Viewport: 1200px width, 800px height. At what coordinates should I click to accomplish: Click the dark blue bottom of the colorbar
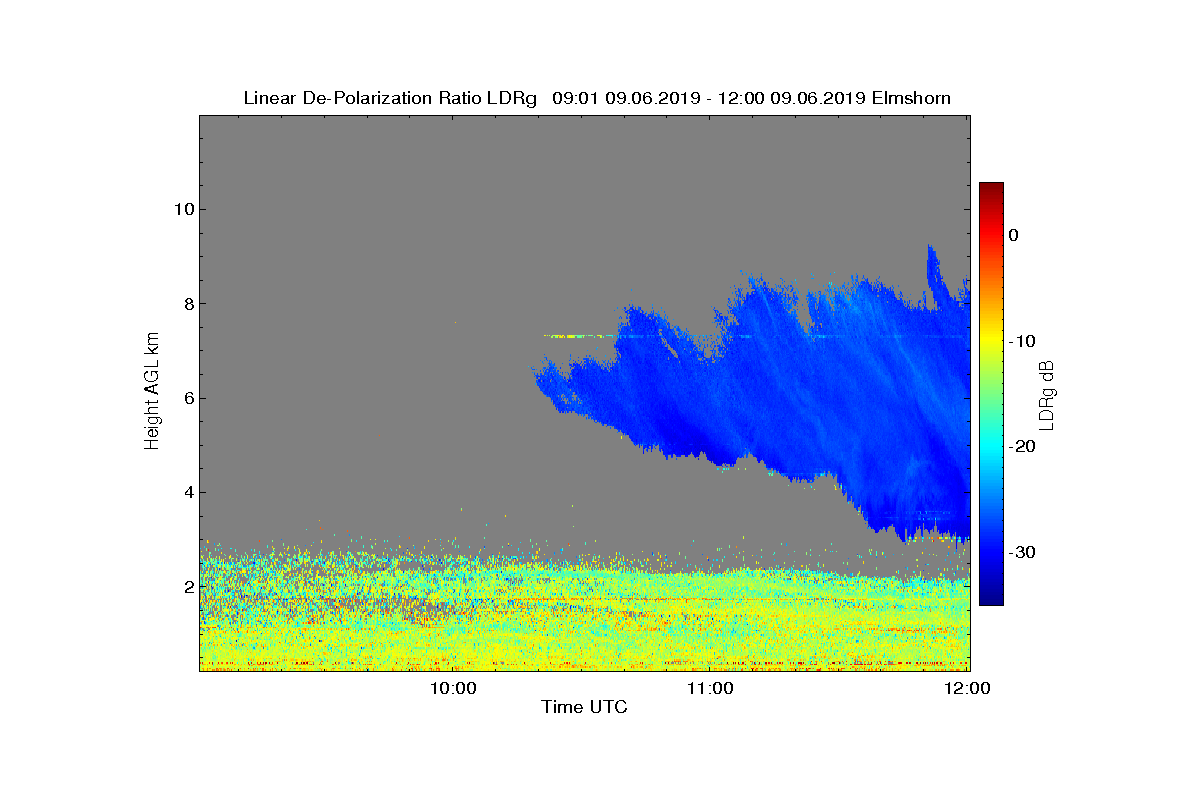(x=991, y=597)
